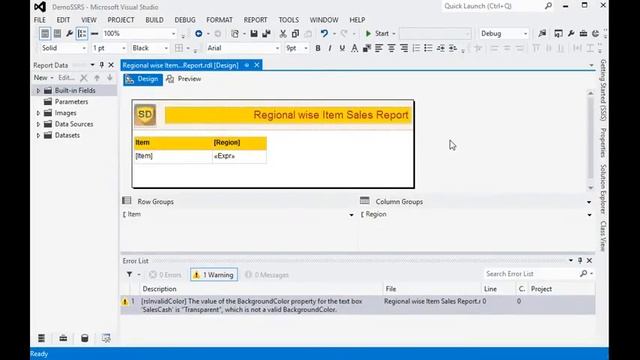Close the Report Data panel
640x360 pixels.
point(111,65)
